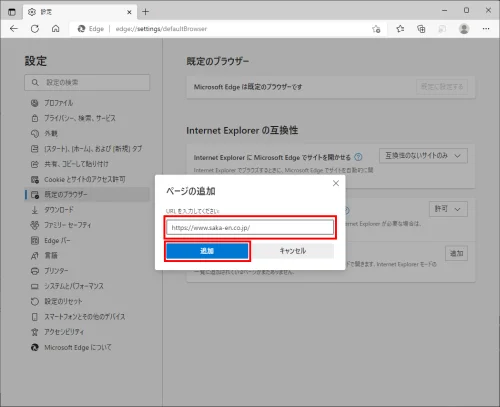This screenshot has width=500, height=407.
Task: Click the printer icon in sidebar
Action: (x=35, y=271)
